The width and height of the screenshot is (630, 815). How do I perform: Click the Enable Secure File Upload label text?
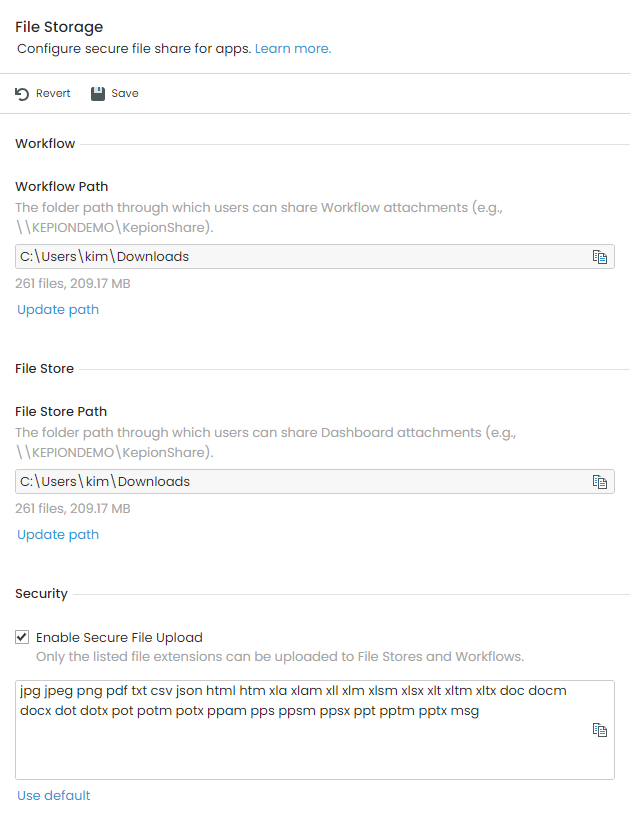(x=119, y=637)
